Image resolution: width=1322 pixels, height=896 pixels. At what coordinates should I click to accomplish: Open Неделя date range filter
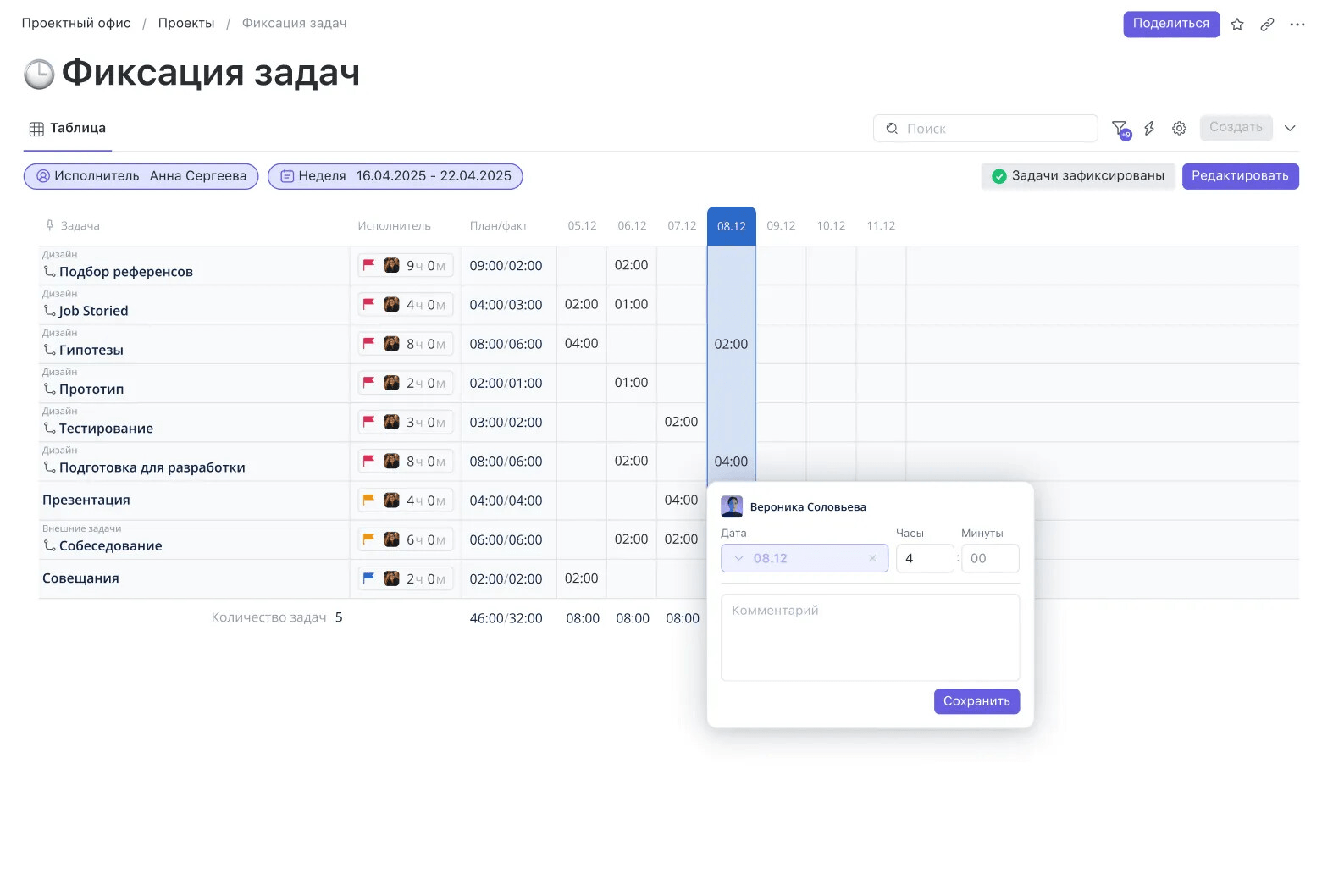pyautogui.click(x=395, y=176)
